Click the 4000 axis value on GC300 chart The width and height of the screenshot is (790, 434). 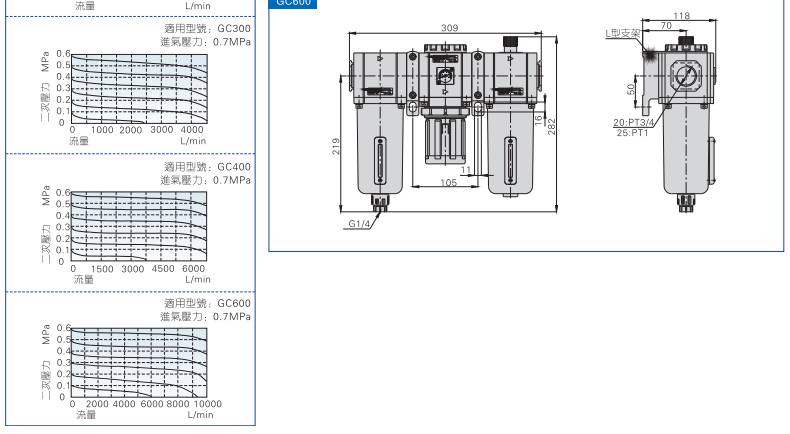coord(192,130)
